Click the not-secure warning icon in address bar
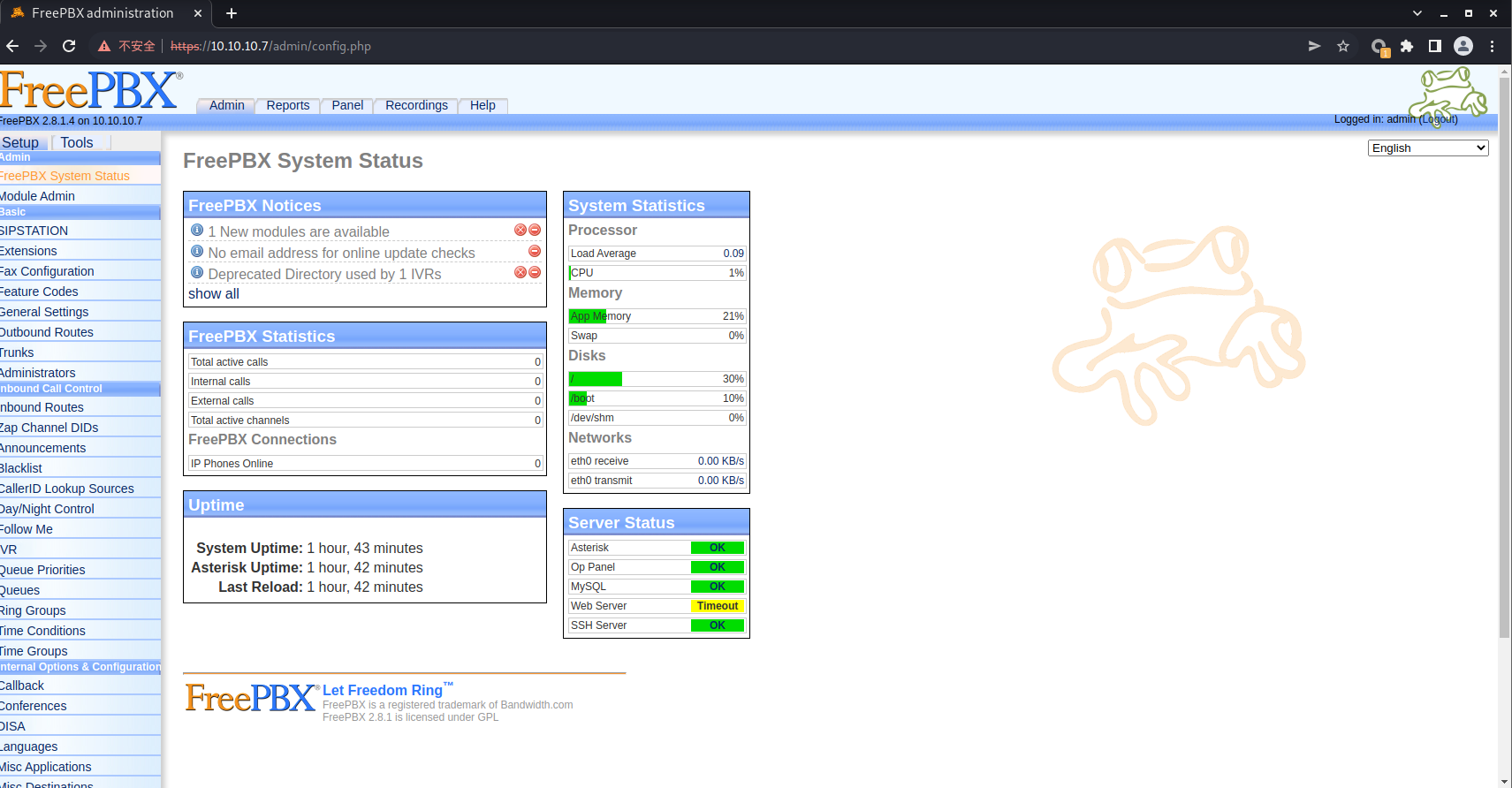1512x788 pixels. pos(104,46)
